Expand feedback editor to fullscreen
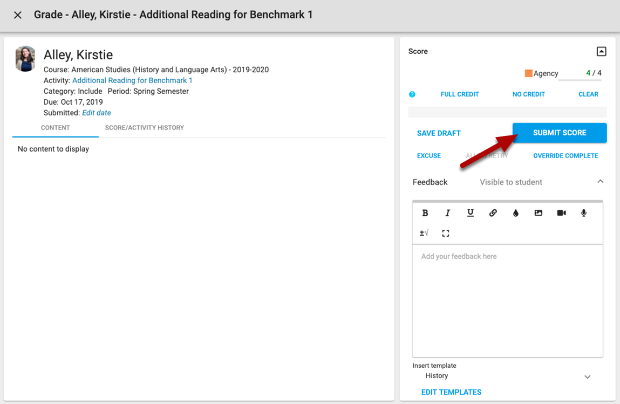Image resolution: width=620 pixels, height=404 pixels. pyautogui.click(x=446, y=233)
